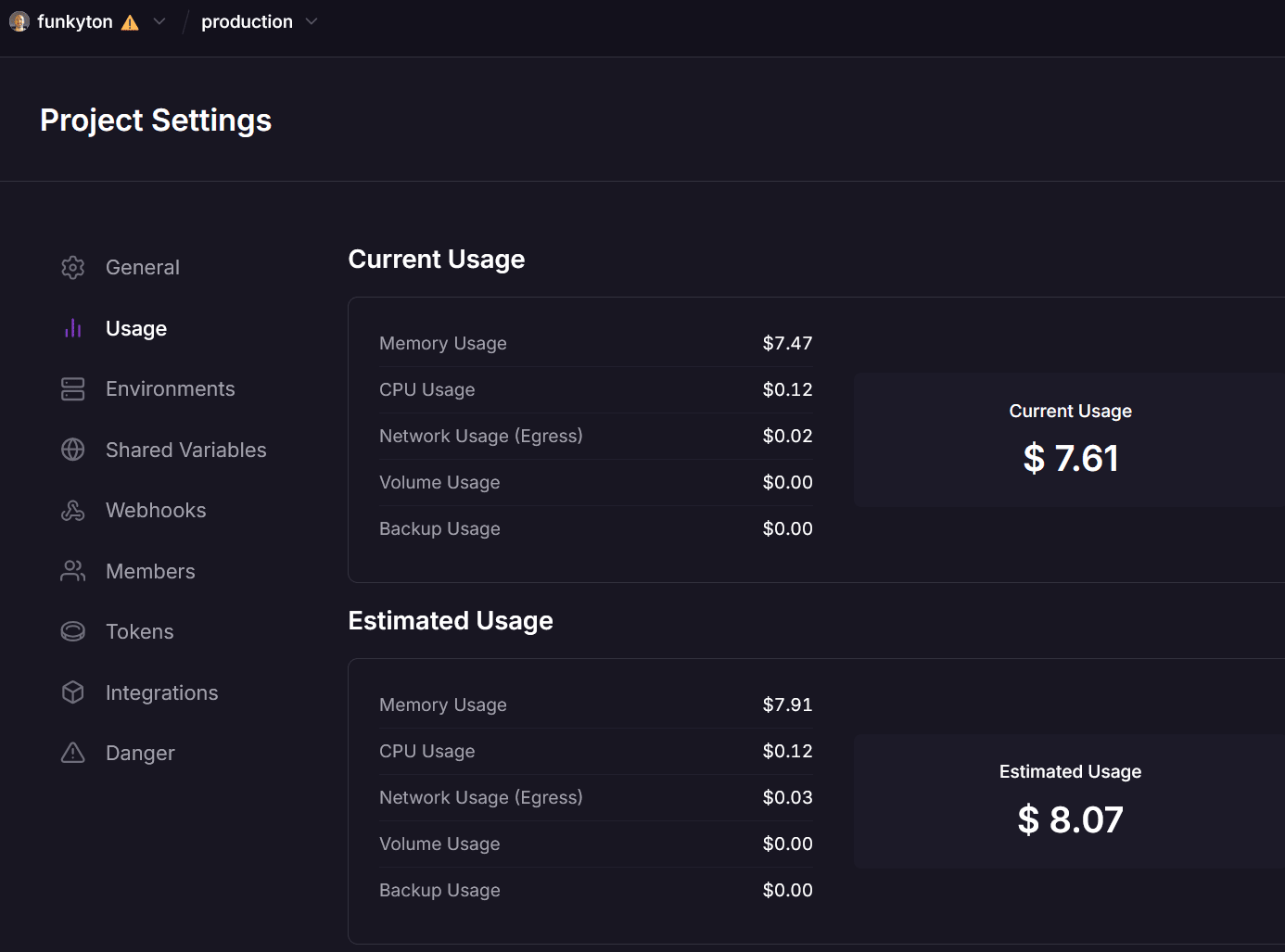Click the Shared Variables globe icon

click(x=73, y=450)
